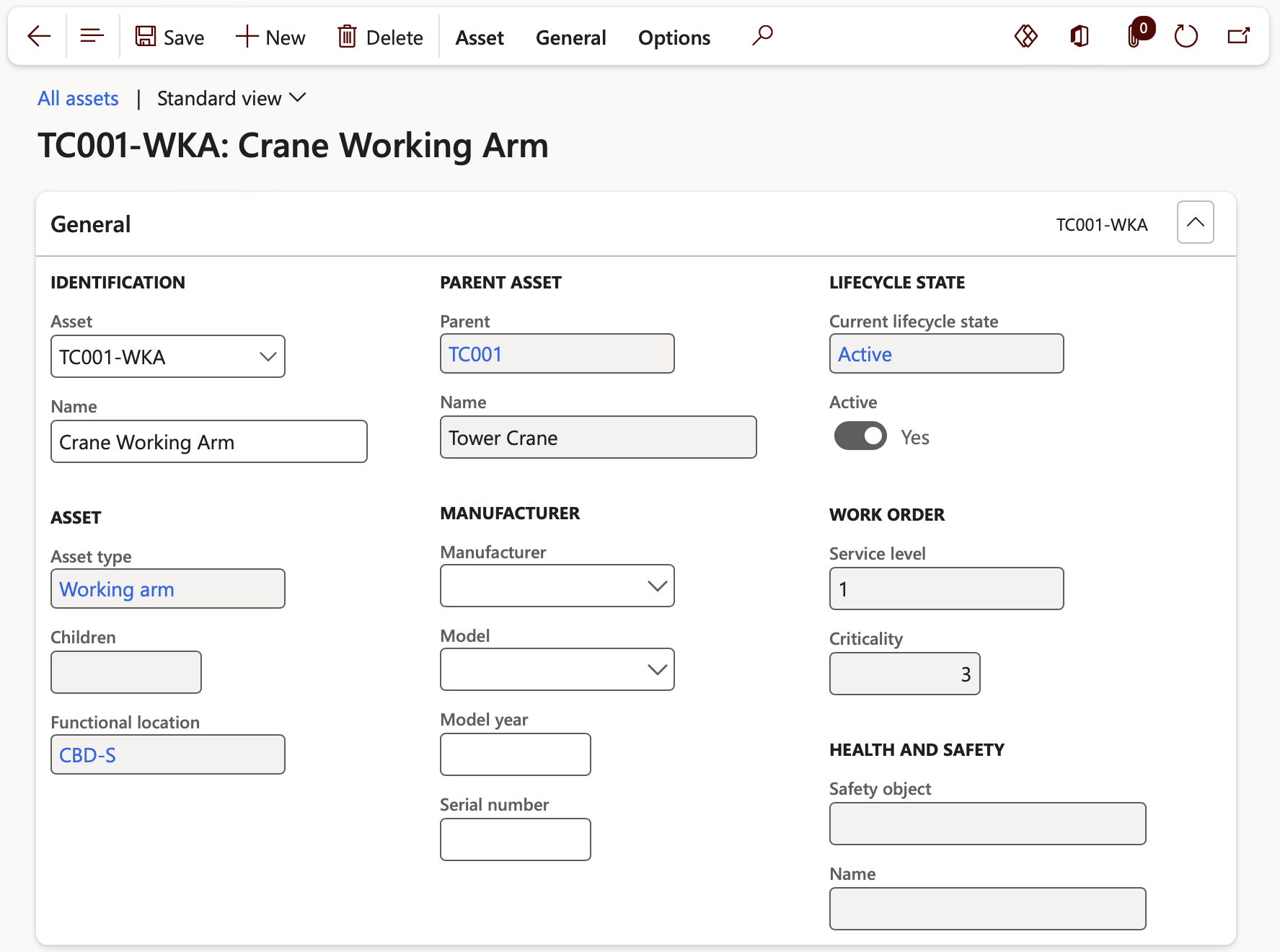Create a new asset with New
Image resolution: width=1280 pixels, height=952 pixels.
tap(270, 37)
